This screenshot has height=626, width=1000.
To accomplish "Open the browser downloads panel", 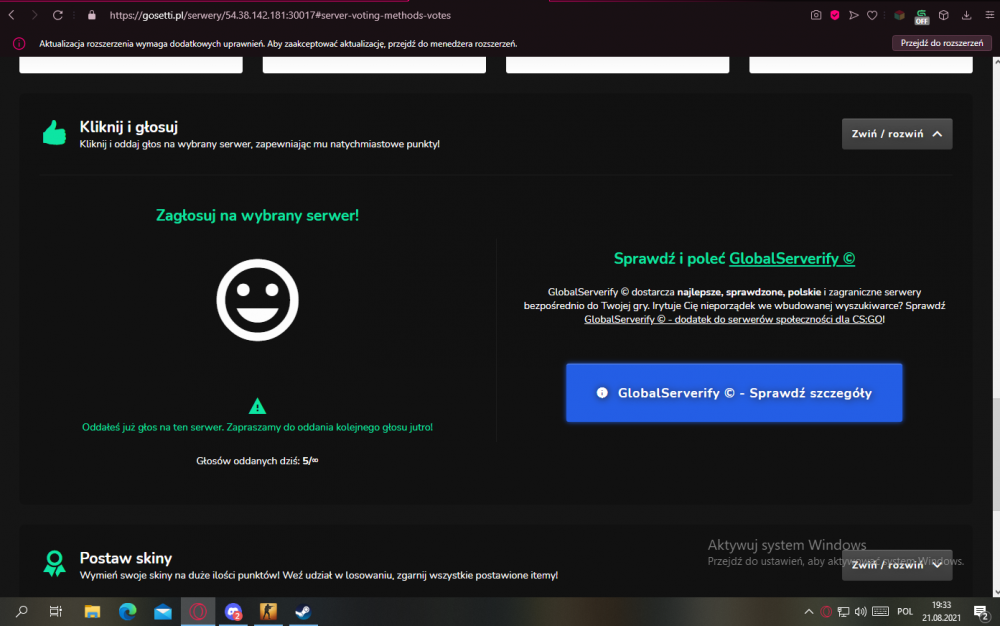I will pyautogui.click(x=967, y=15).
